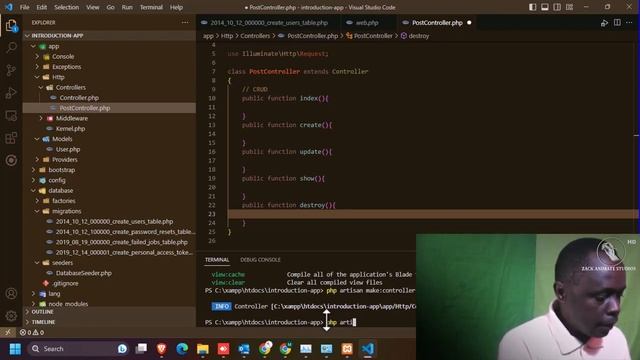
Task: Open the Run and Debug view
Action: pyautogui.click(x=11, y=93)
